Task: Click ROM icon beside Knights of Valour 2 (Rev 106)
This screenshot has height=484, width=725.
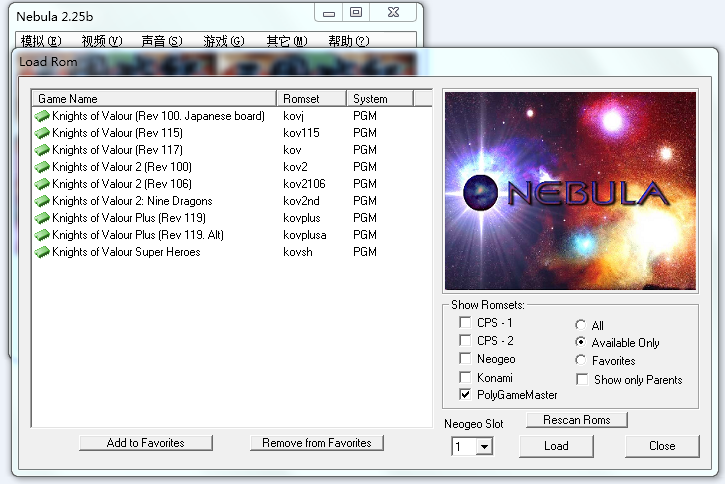Action: tap(42, 184)
